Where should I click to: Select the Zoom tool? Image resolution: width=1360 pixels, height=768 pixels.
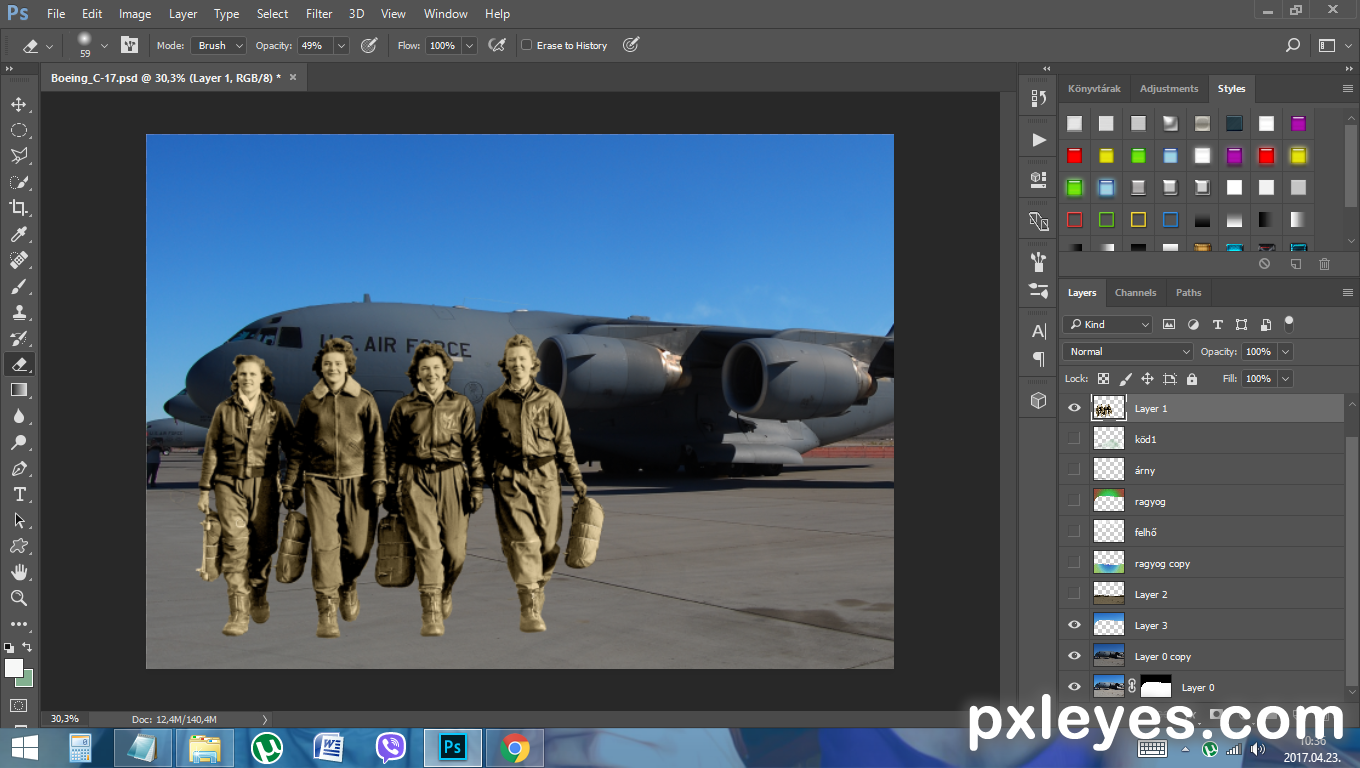[x=18, y=598]
